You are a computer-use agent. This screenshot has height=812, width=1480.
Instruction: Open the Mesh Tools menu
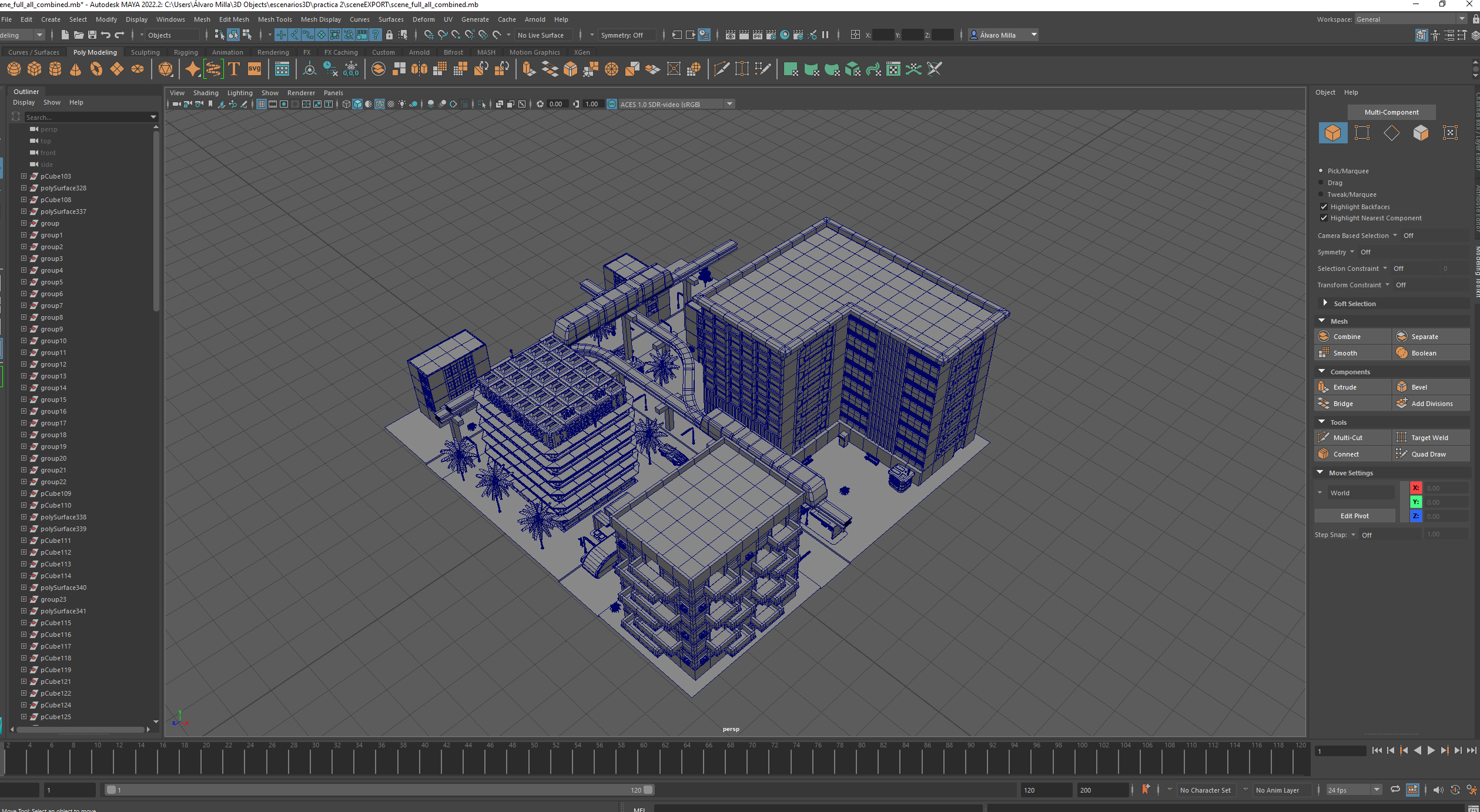click(274, 19)
